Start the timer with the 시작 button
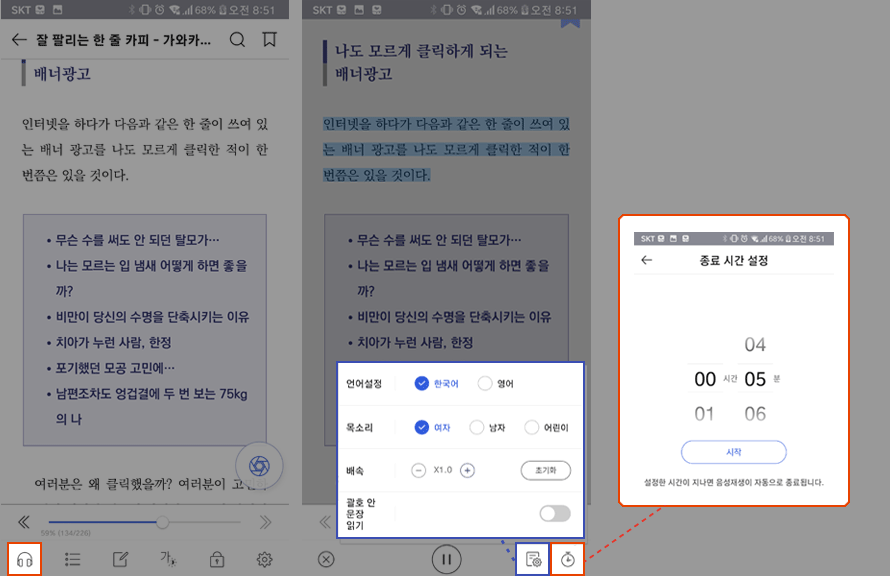Viewport: 890px width, 576px height. tap(733, 451)
